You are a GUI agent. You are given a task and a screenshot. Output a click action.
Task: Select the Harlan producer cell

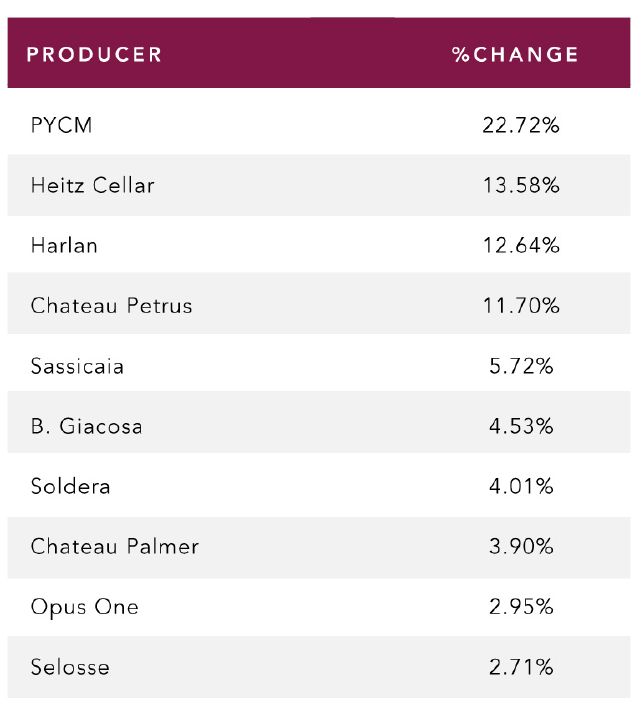64,246
